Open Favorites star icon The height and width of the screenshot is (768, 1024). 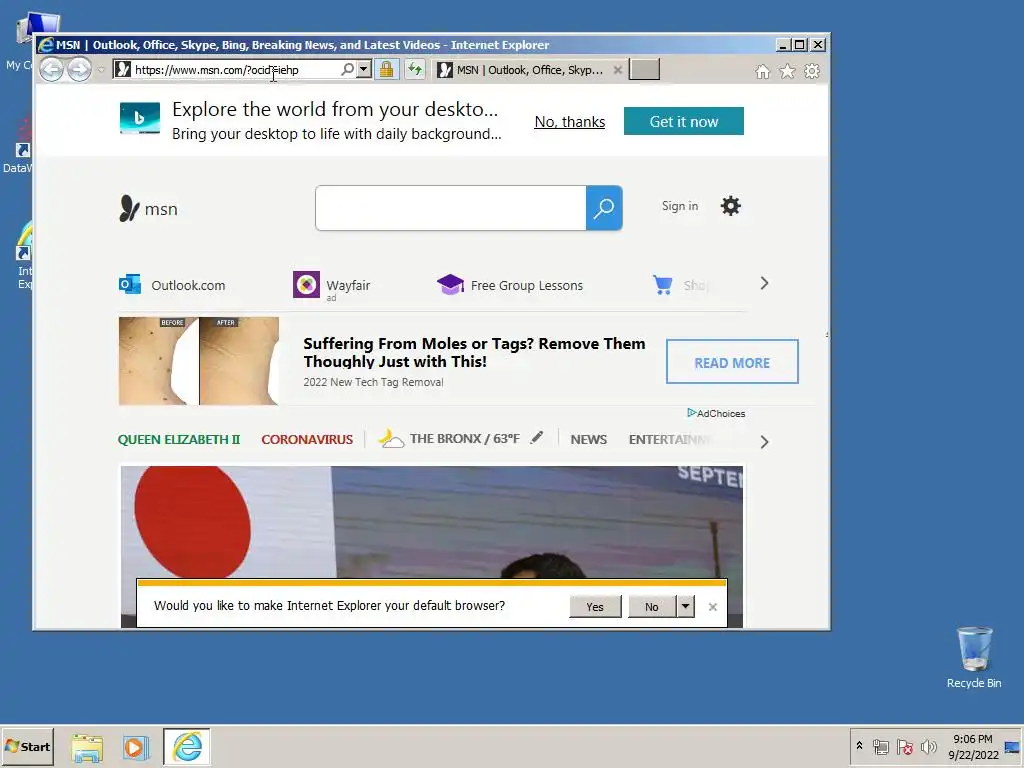coord(788,71)
